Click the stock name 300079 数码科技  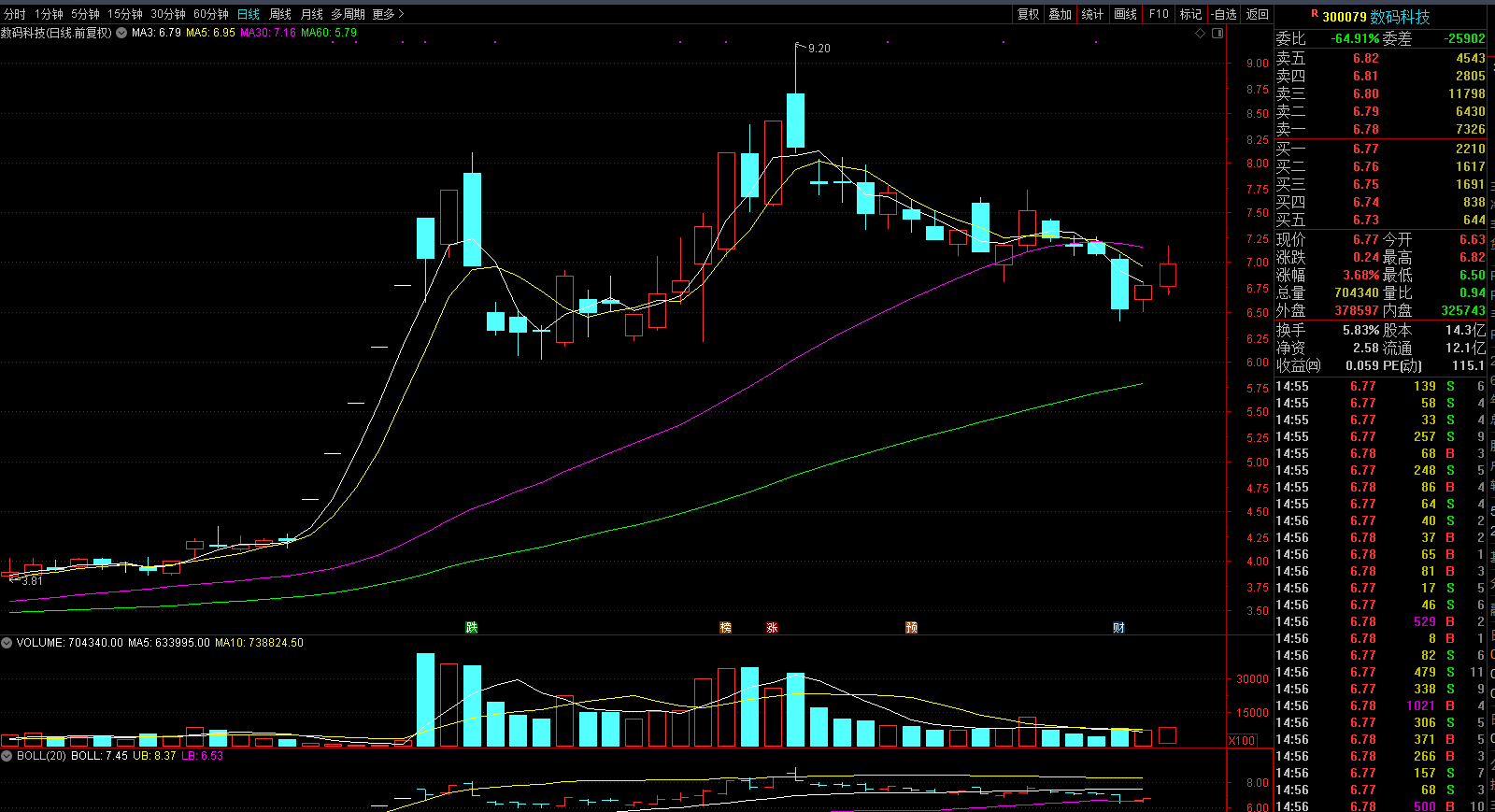click(x=1376, y=17)
